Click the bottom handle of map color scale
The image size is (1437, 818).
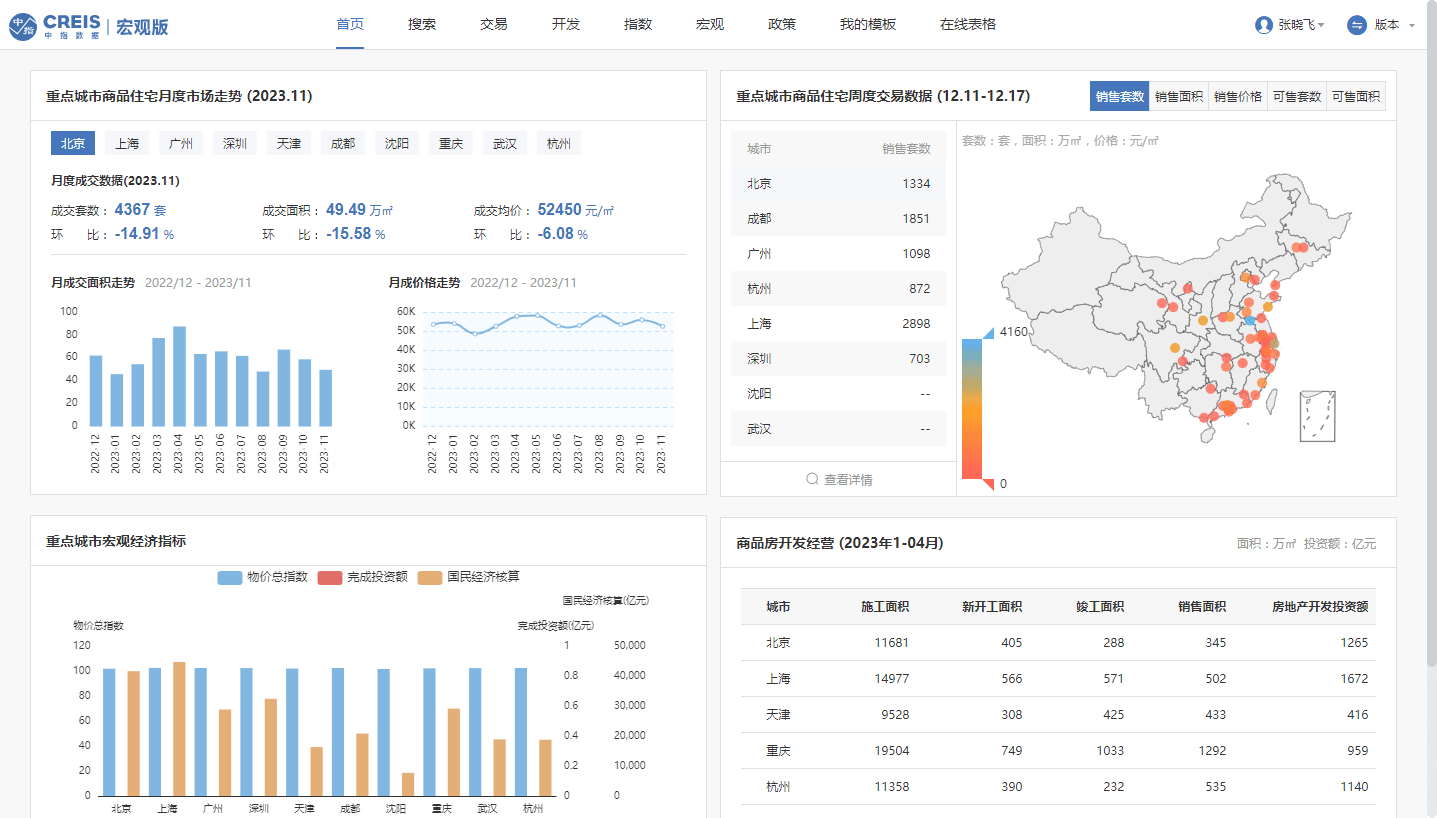987,485
